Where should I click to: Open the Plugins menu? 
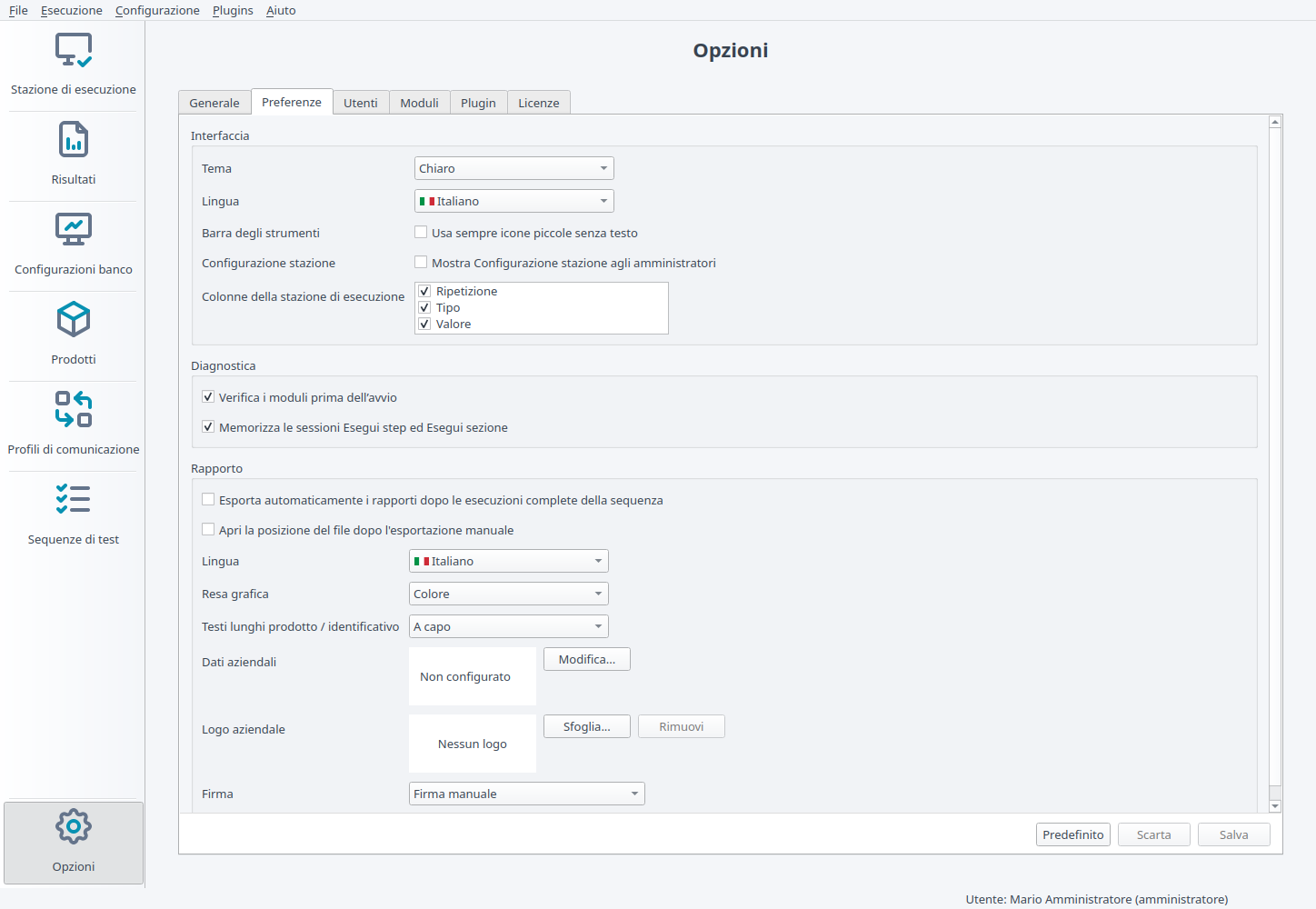[x=233, y=10]
